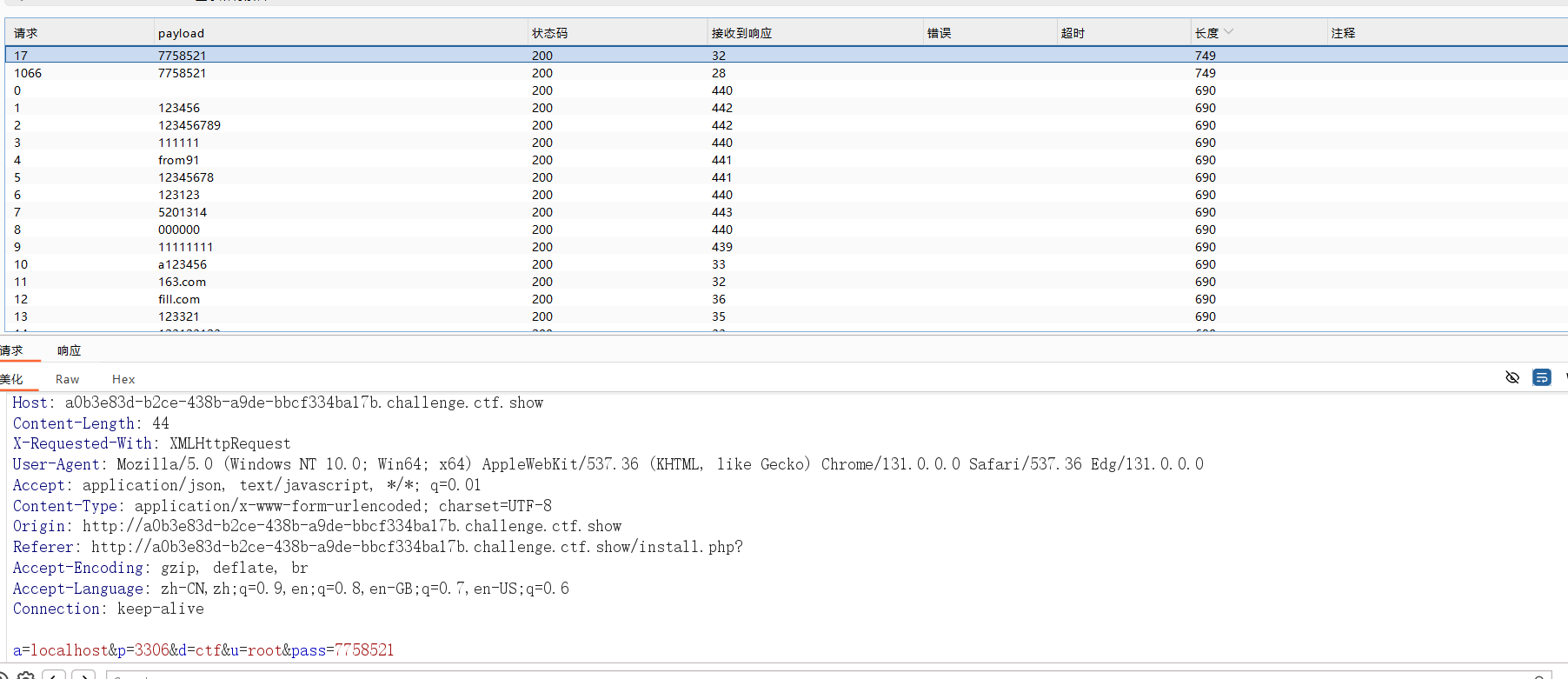Click the Referer header line
Viewport: 1568px width, 679px height.
pyautogui.click(x=378, y=547)
